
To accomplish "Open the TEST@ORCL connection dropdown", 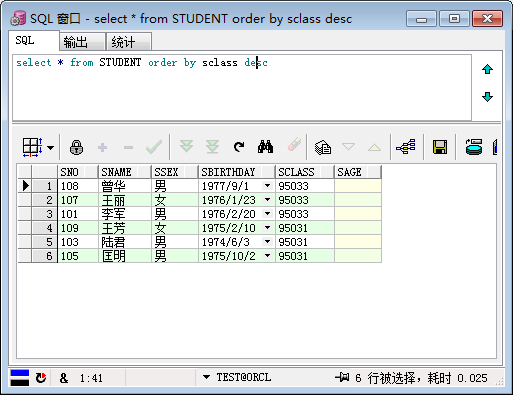I will point(206,377).
